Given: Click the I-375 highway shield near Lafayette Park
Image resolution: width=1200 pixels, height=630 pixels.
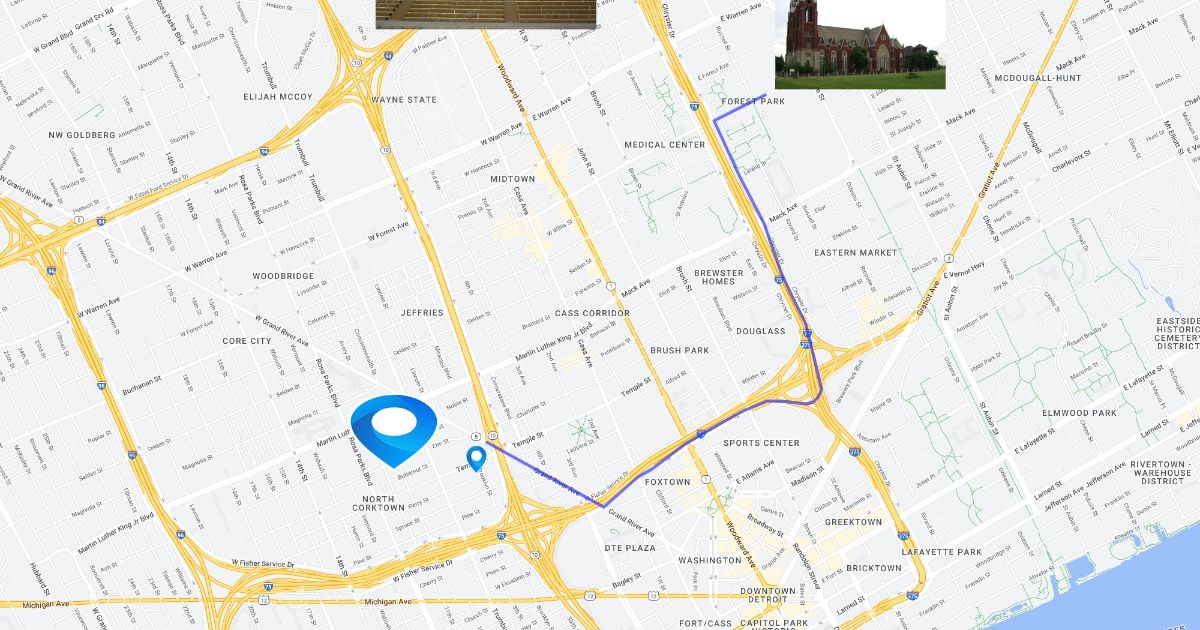Looking at the screenshot, I should [x=903, y=536].
